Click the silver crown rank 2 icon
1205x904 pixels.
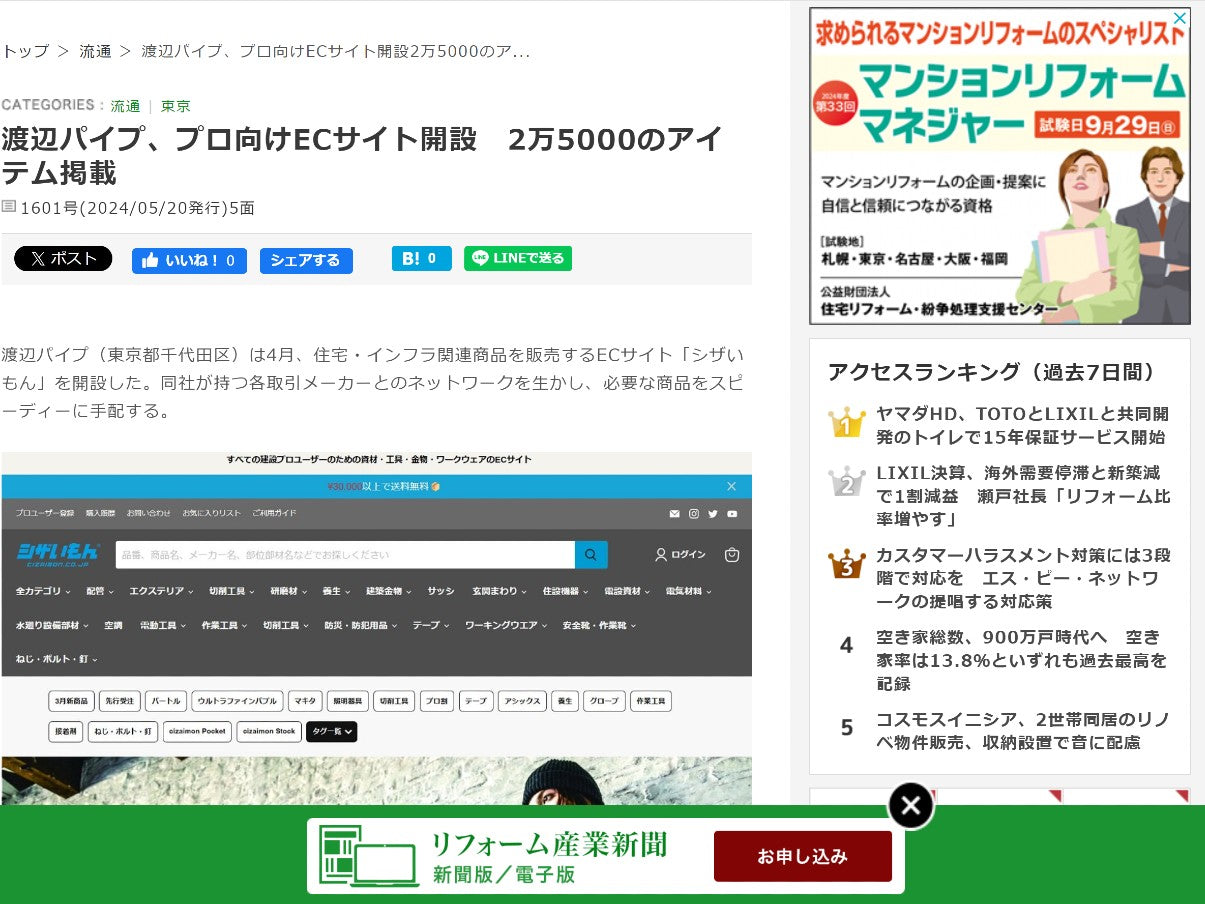[x=846, y=484]
